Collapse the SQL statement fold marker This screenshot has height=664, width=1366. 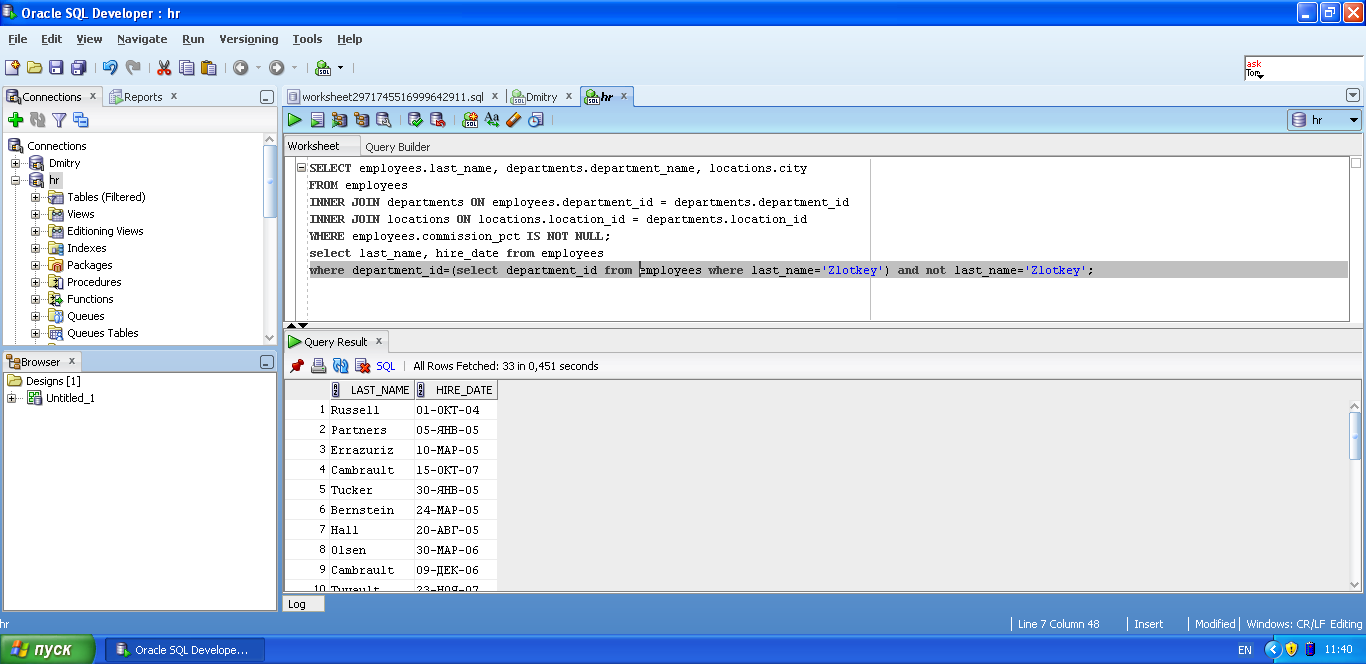coord(301,168)
